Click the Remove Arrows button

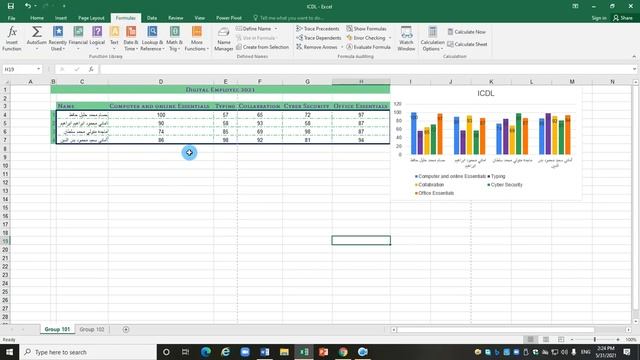(x=317, y=47)
